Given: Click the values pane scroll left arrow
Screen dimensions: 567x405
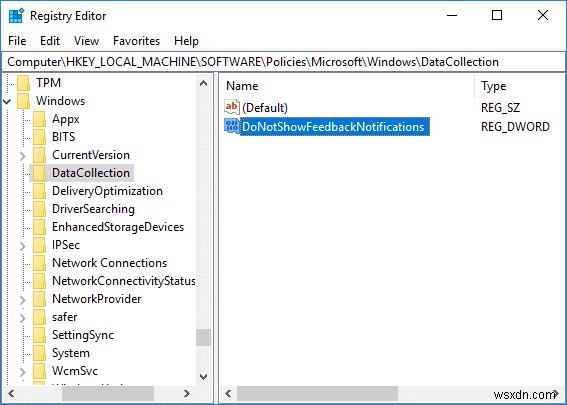Looking at the screenshot, I should pos(228,393).
